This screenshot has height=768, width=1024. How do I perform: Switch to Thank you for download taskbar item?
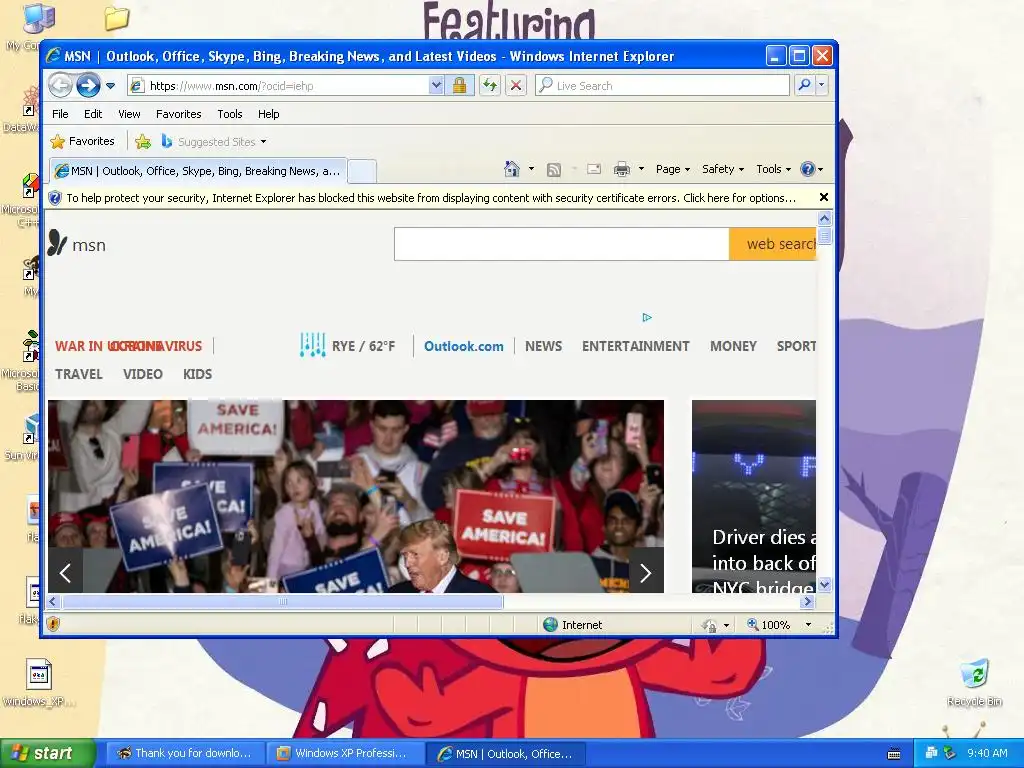185,754
